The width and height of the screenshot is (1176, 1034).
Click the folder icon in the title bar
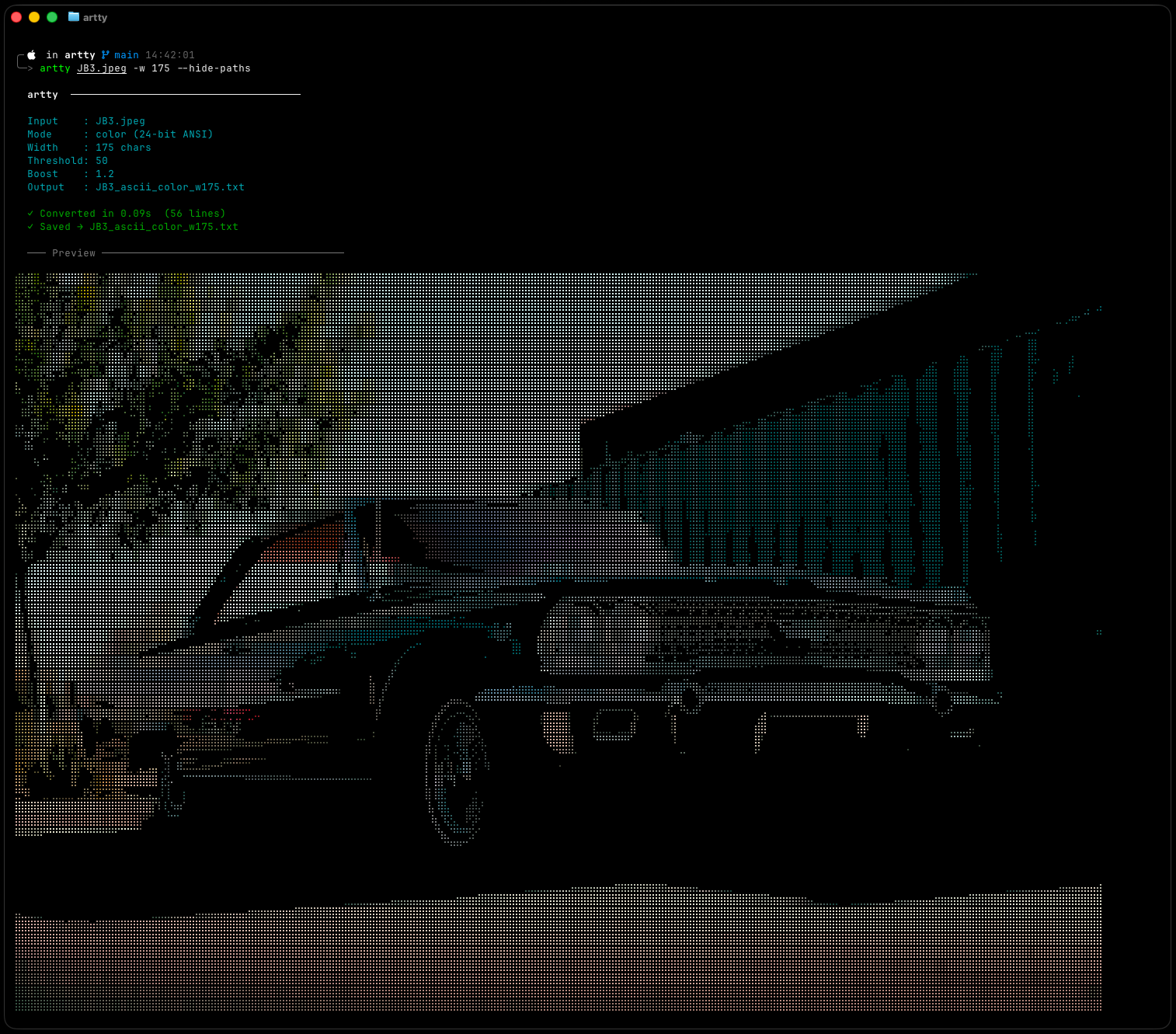click(x=74, y=16)
